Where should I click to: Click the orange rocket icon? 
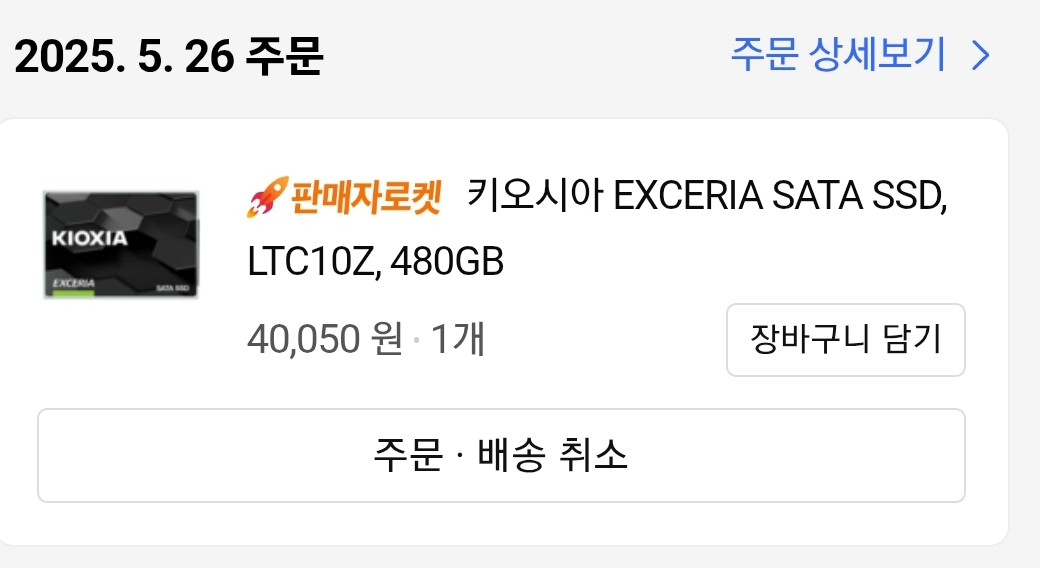pyautogui.click(x=267, y=196)
